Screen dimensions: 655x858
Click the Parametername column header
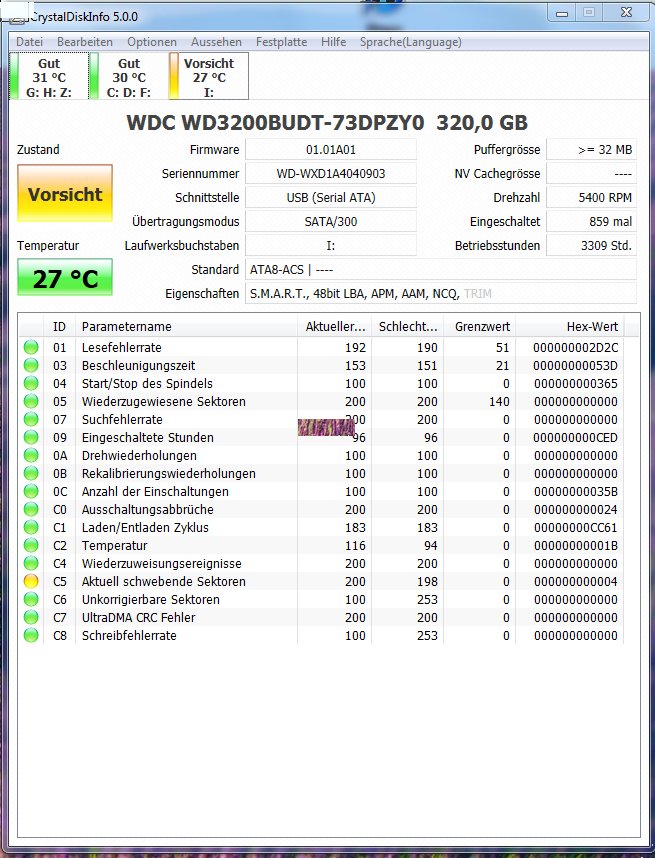186,327
